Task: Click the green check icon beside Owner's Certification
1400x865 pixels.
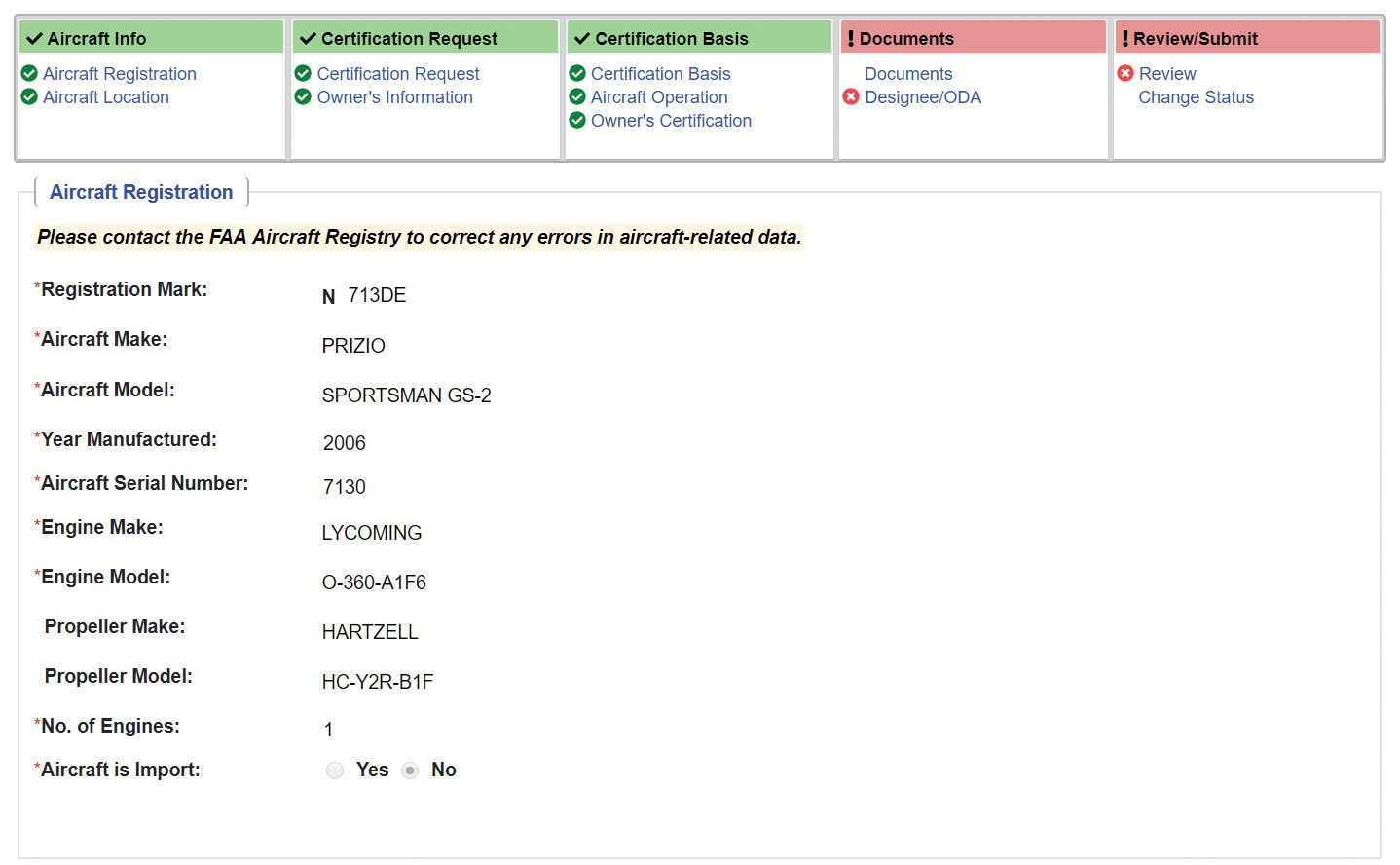Action: (x=577, y=120)
